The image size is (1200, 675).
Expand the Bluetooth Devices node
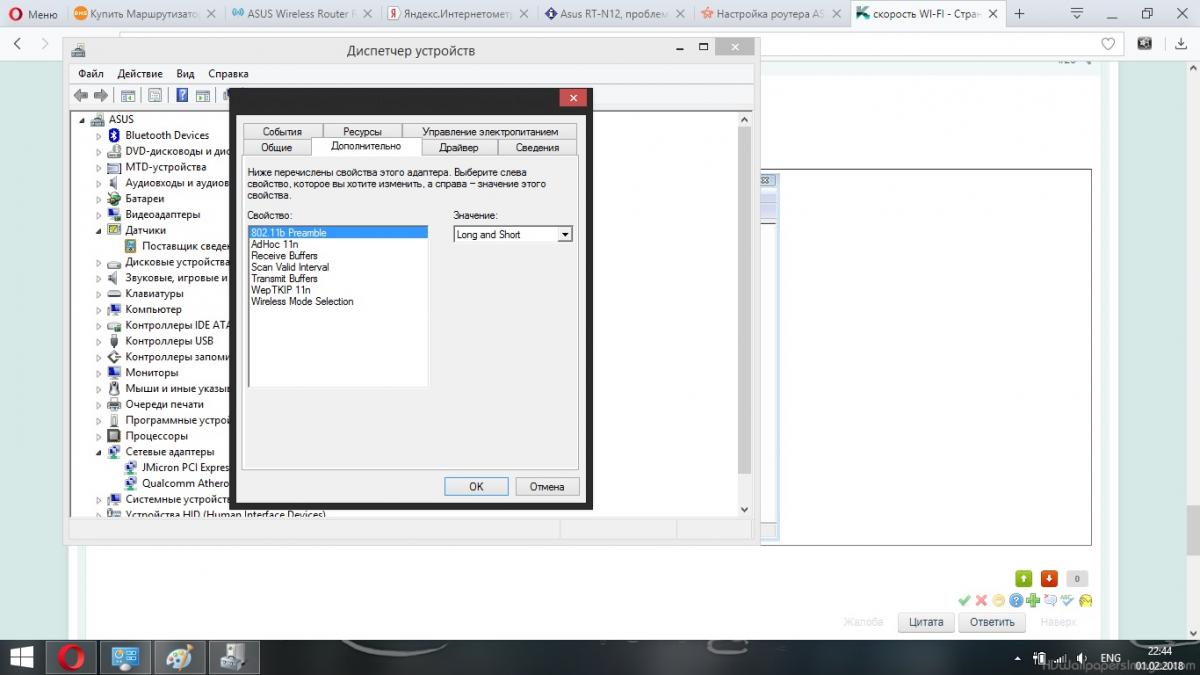click(99, 135)
